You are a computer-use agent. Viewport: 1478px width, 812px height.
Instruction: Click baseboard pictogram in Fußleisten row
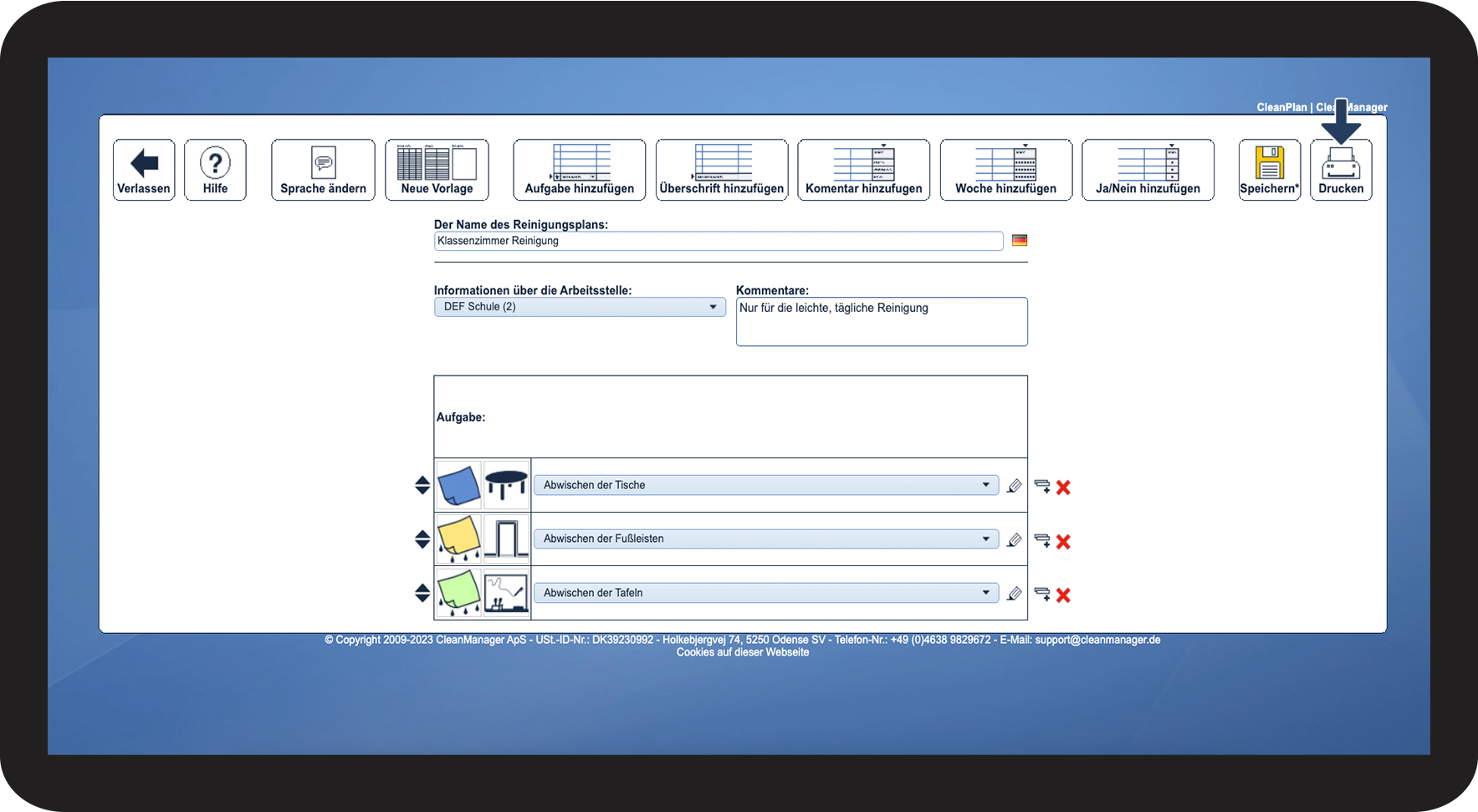coord(506,539)
